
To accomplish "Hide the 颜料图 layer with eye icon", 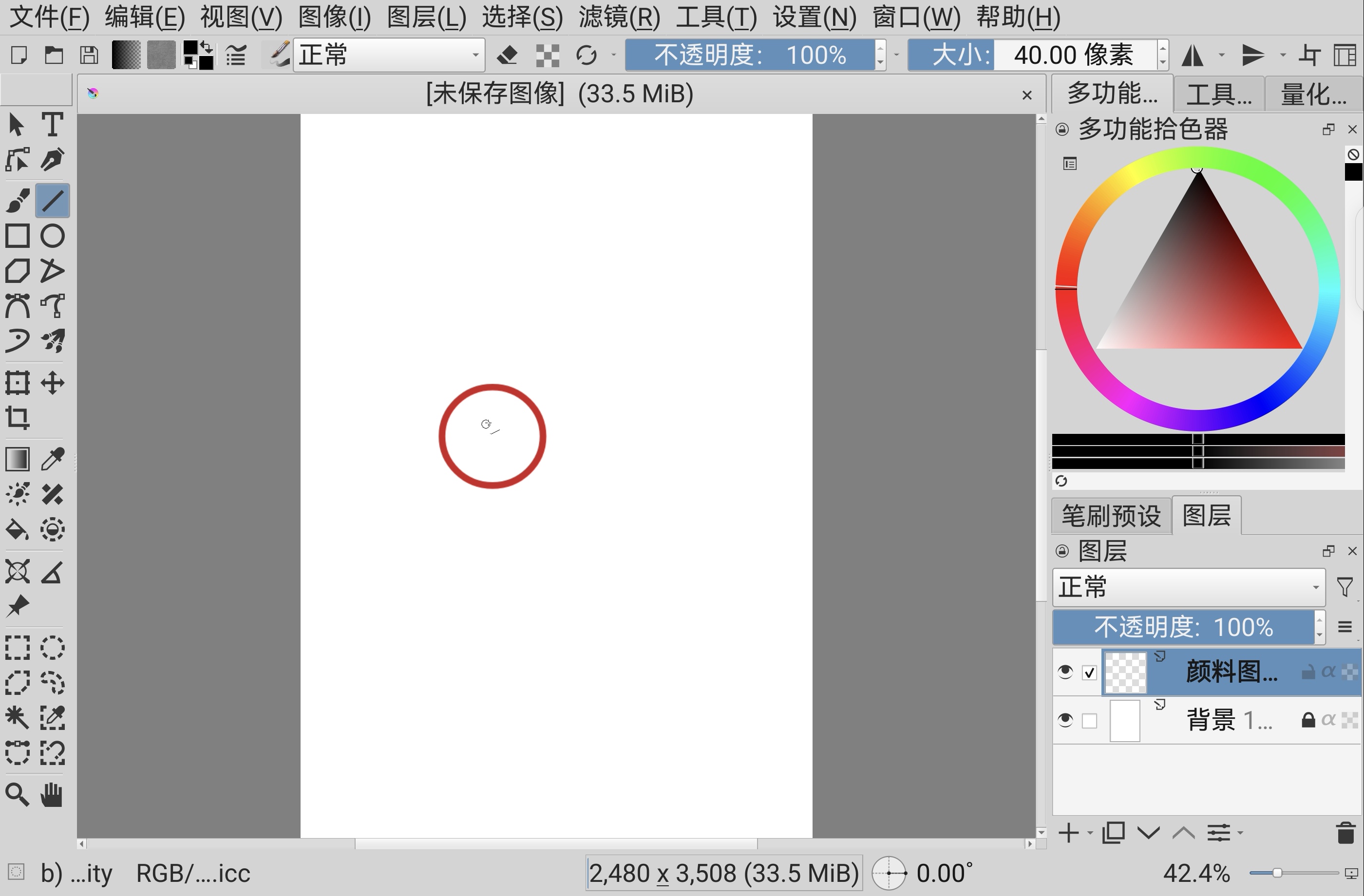I will (1065, 672).
